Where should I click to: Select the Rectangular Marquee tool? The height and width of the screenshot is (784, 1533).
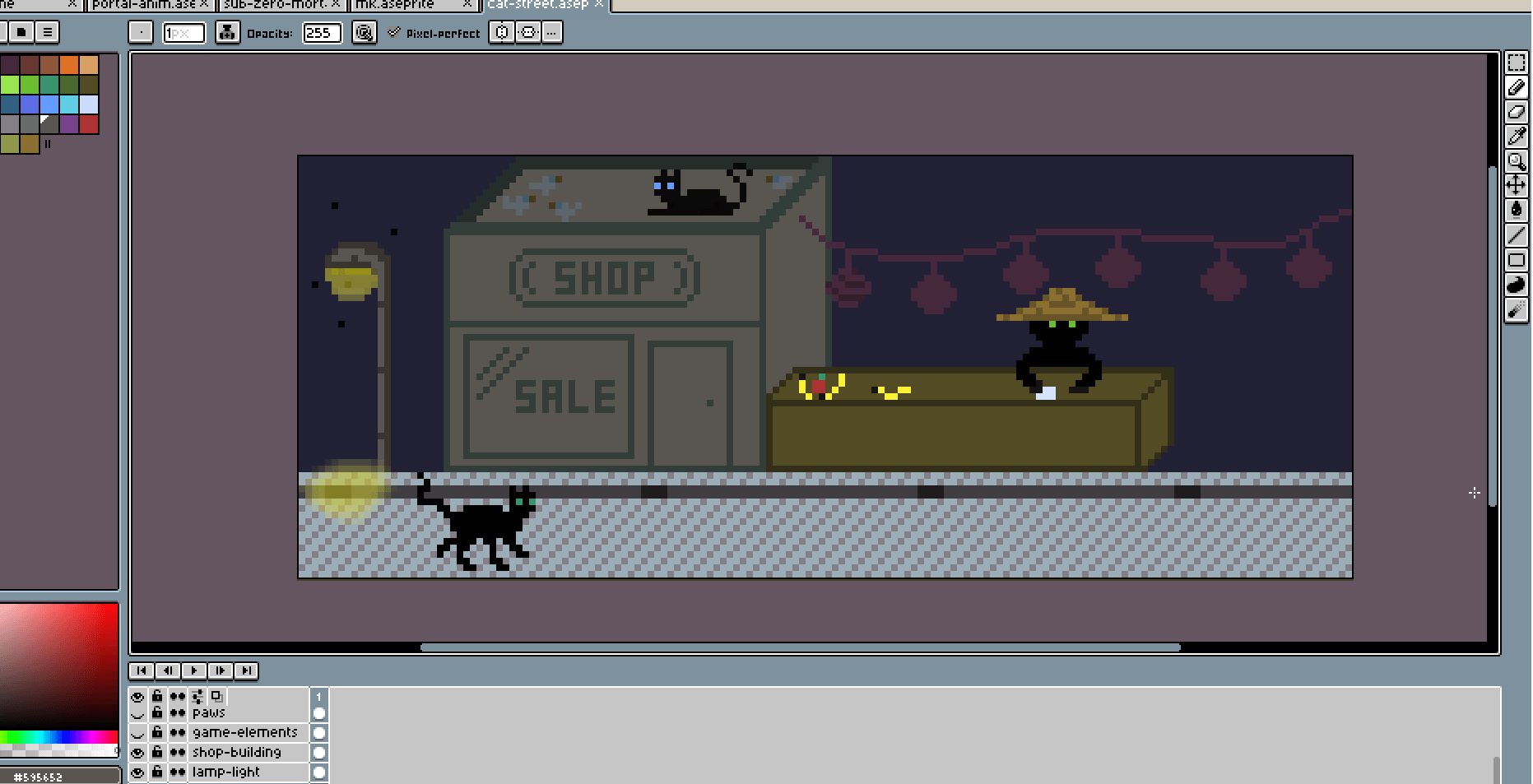tap(1516, 63)
